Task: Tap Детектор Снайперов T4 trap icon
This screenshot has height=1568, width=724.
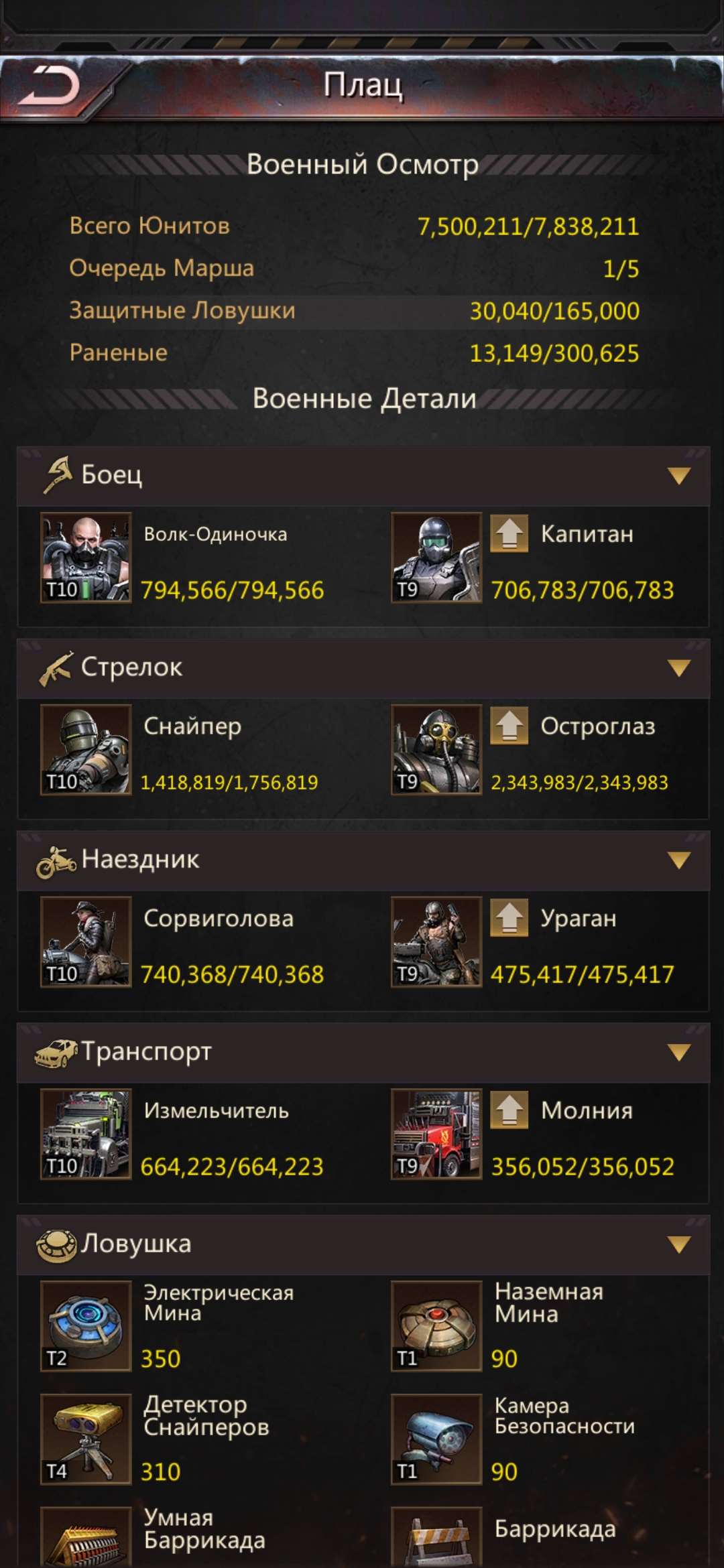Action: pos(86,1439)
